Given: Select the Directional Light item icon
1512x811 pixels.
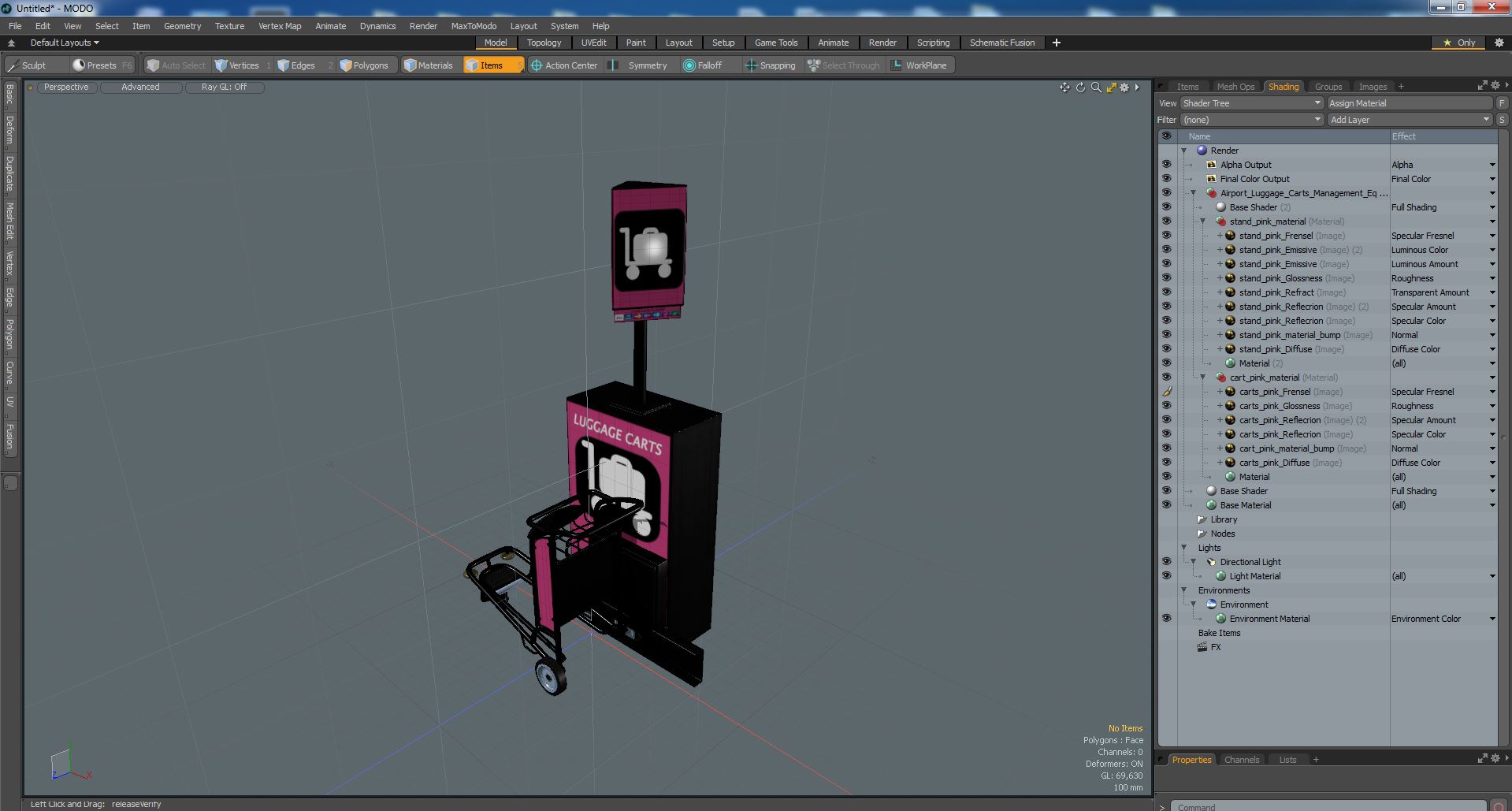Looking at the screenshot, I should (1211, 562).
